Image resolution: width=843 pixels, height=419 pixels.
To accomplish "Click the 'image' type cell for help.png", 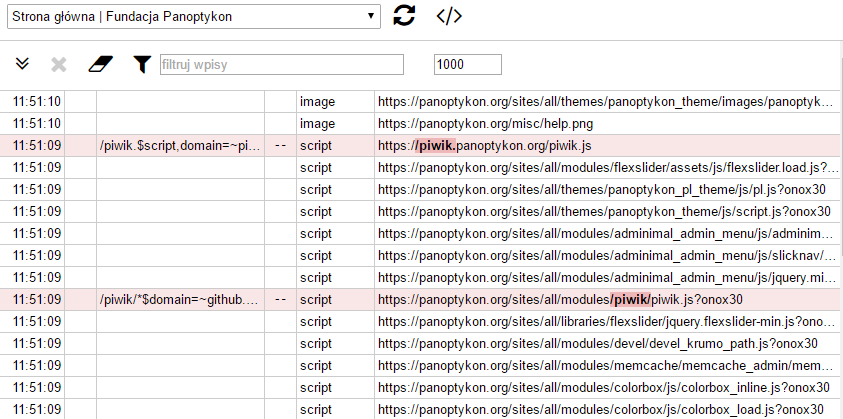I will [x=335, y=124].
